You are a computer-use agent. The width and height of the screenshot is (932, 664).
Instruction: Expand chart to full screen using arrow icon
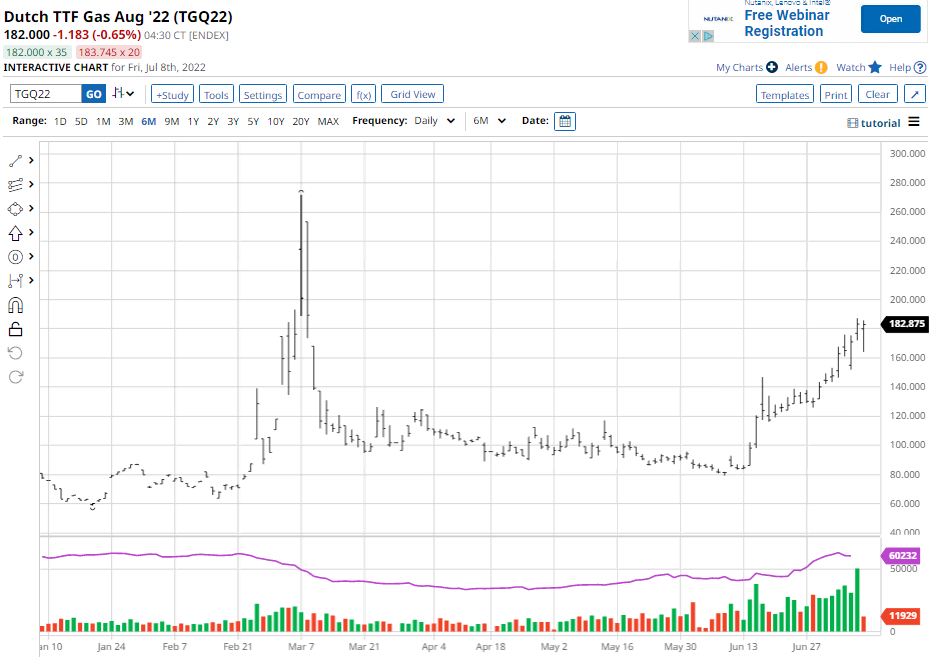[914, 94]
